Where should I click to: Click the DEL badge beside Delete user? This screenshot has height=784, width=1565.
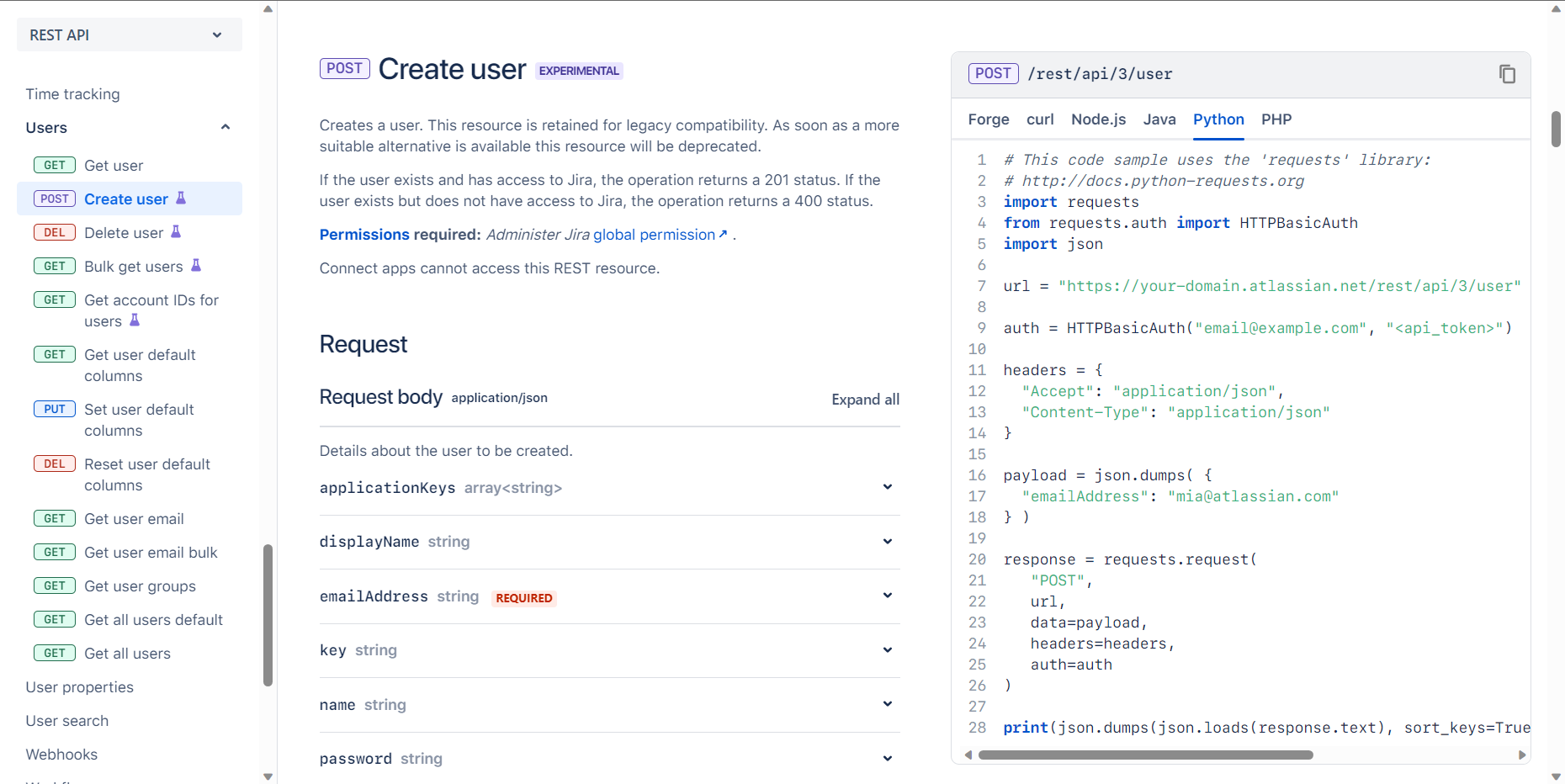pos(55,232)
